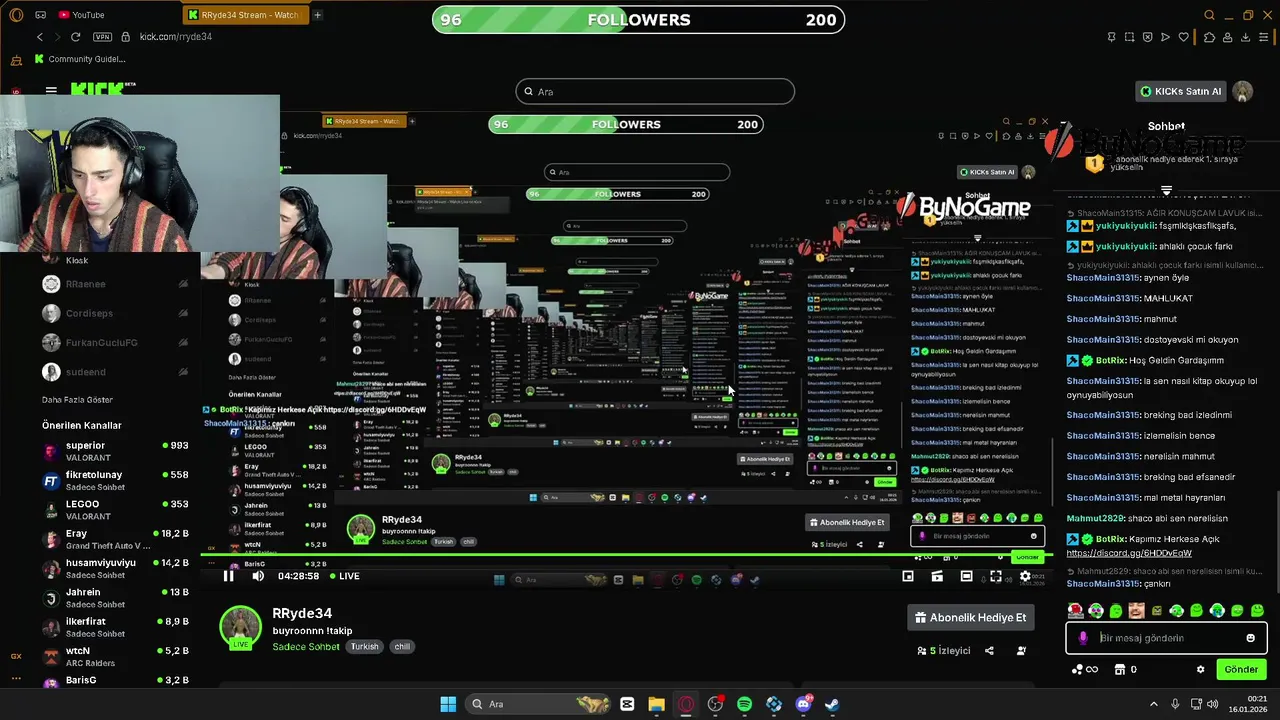Screen dimensions: 1280x720
Task: Open the LEGOO recommended channel
Action: [115, 510]
